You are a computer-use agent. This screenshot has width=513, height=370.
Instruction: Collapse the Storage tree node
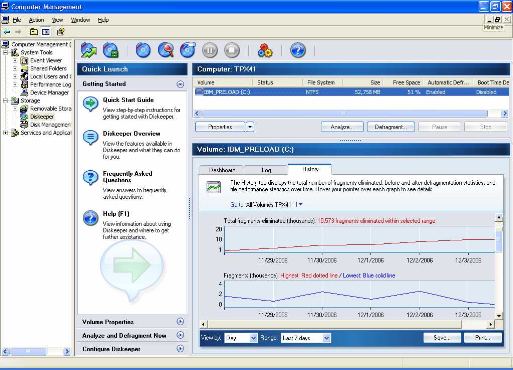point(5,100)
